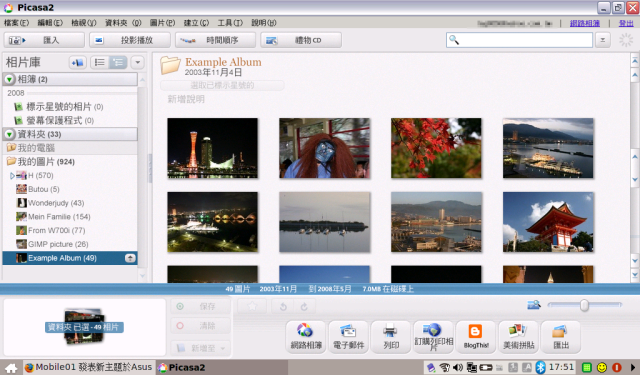
Task: Switch to tree folder view
Action: pyautogui.click(x=118, y=62)
